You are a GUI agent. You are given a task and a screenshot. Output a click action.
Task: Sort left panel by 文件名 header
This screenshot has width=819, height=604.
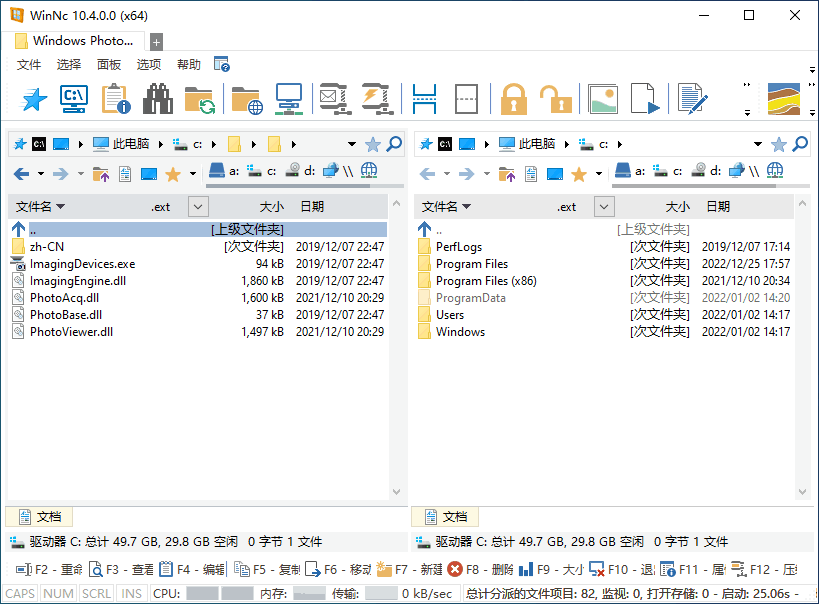pos(40,206)
